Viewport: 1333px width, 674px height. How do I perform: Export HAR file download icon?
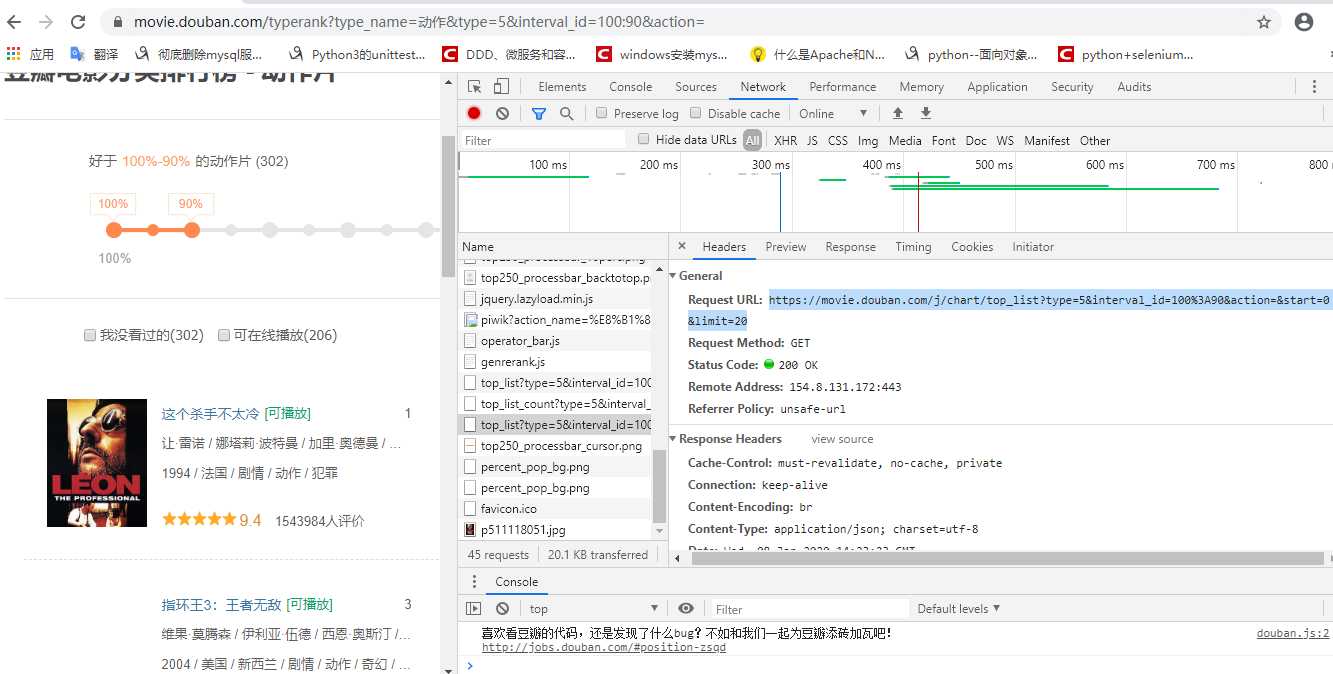926,113
